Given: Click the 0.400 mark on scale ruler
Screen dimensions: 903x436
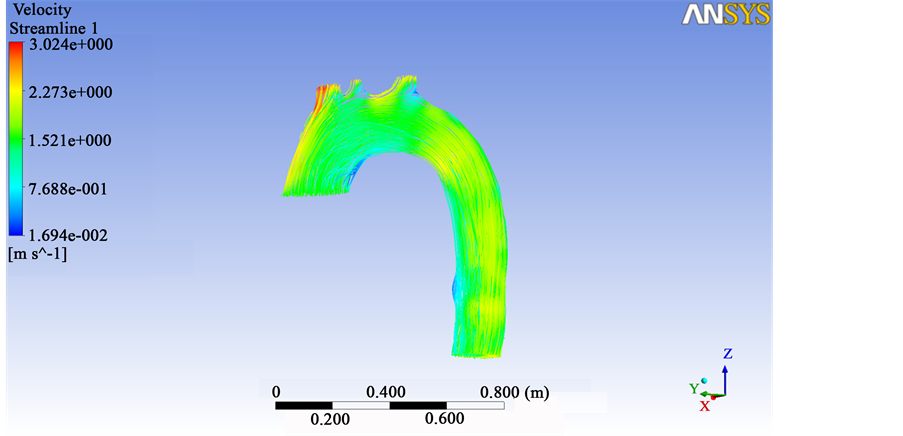Looking at the screenshot, I should pyautogui.click(x=386, y=392).
